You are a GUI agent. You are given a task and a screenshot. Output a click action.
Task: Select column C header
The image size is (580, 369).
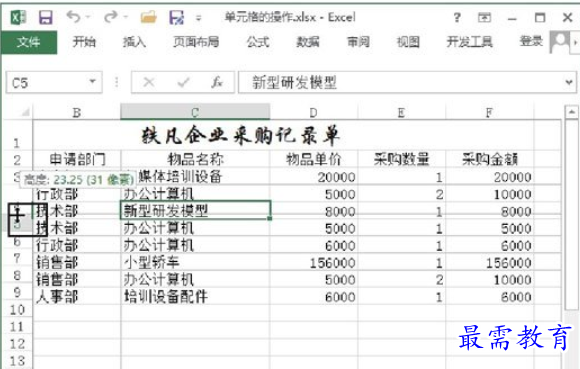pos(195,112)
